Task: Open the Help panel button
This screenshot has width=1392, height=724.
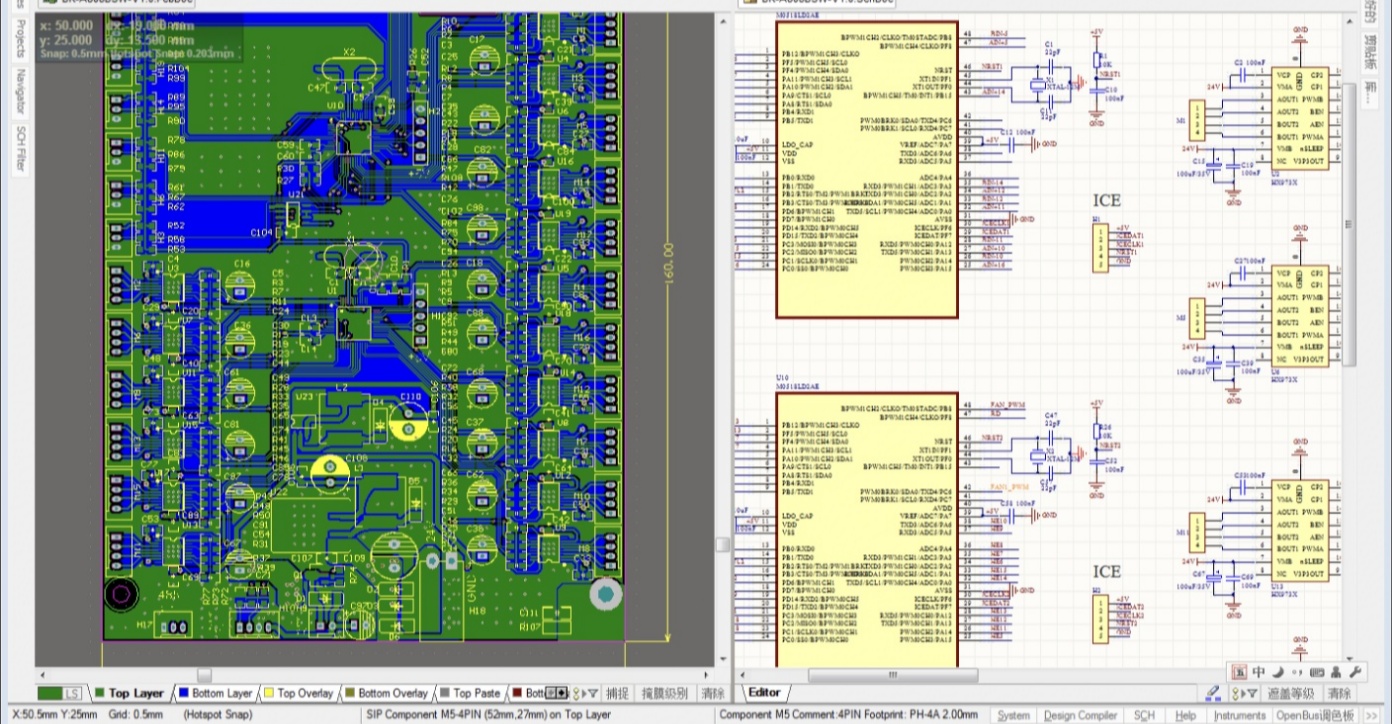Action: click(x=1185, y=715)
